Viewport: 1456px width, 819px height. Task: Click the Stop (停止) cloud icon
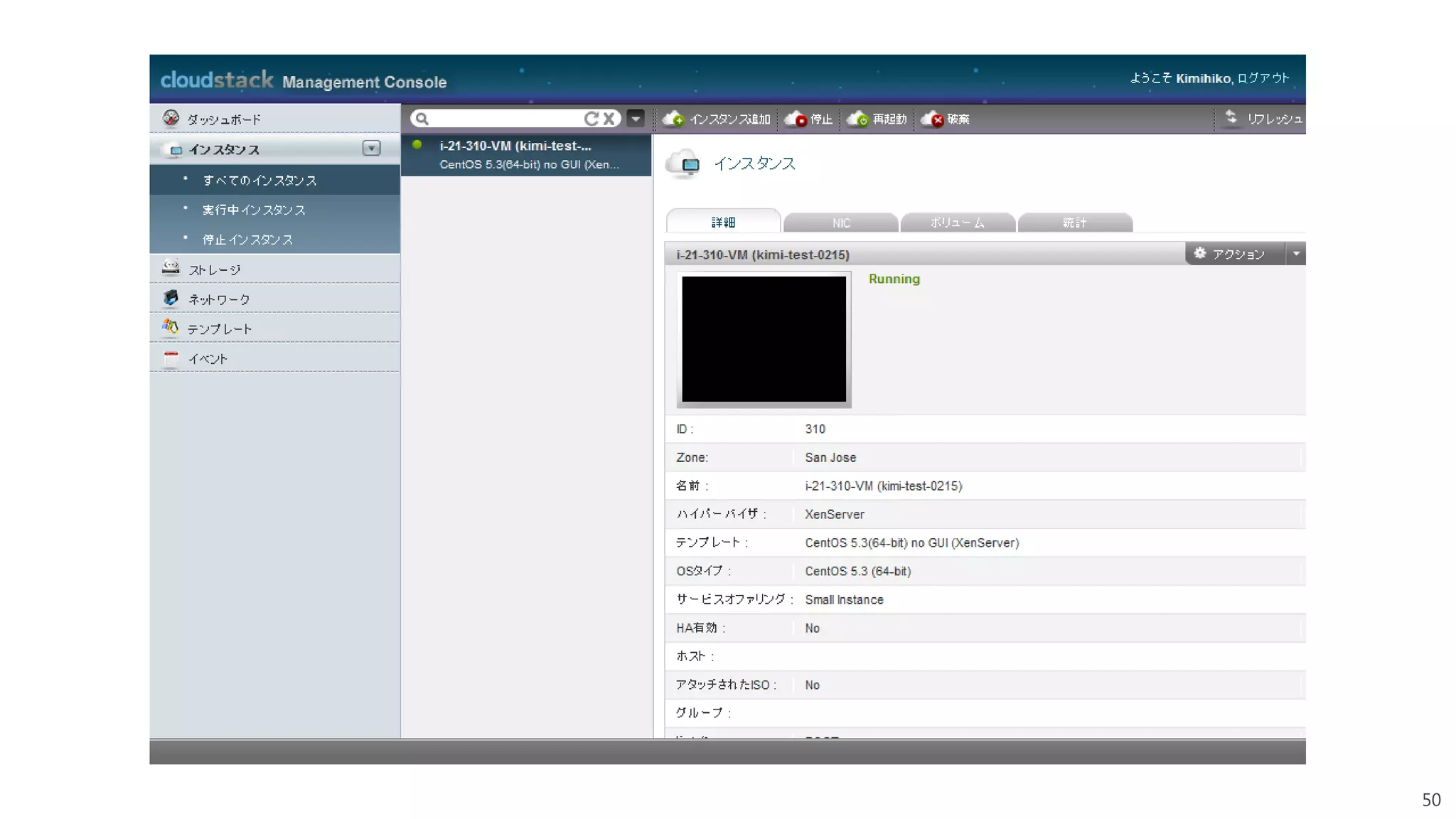point(796,119)
